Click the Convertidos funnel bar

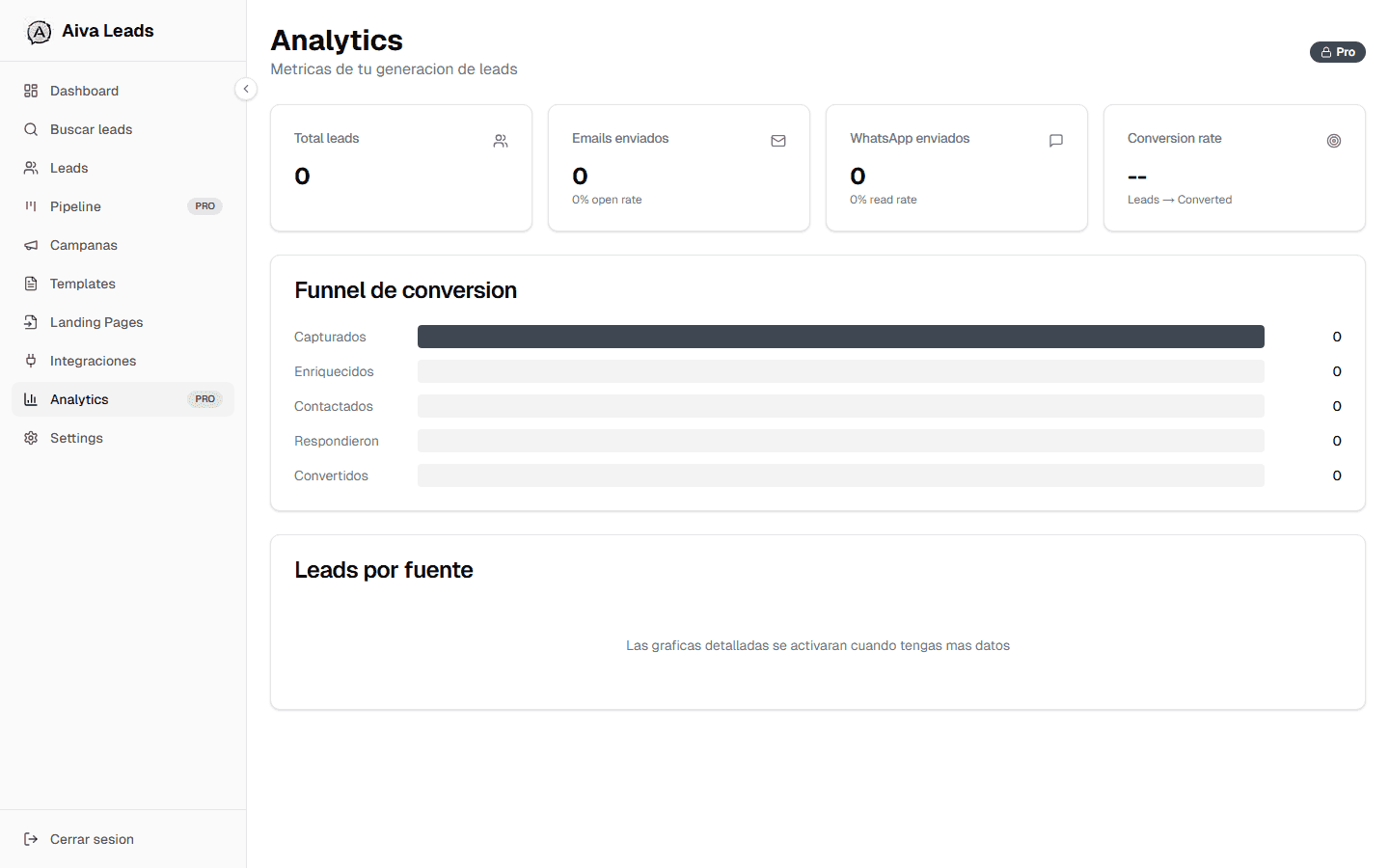tap(841, 475)
